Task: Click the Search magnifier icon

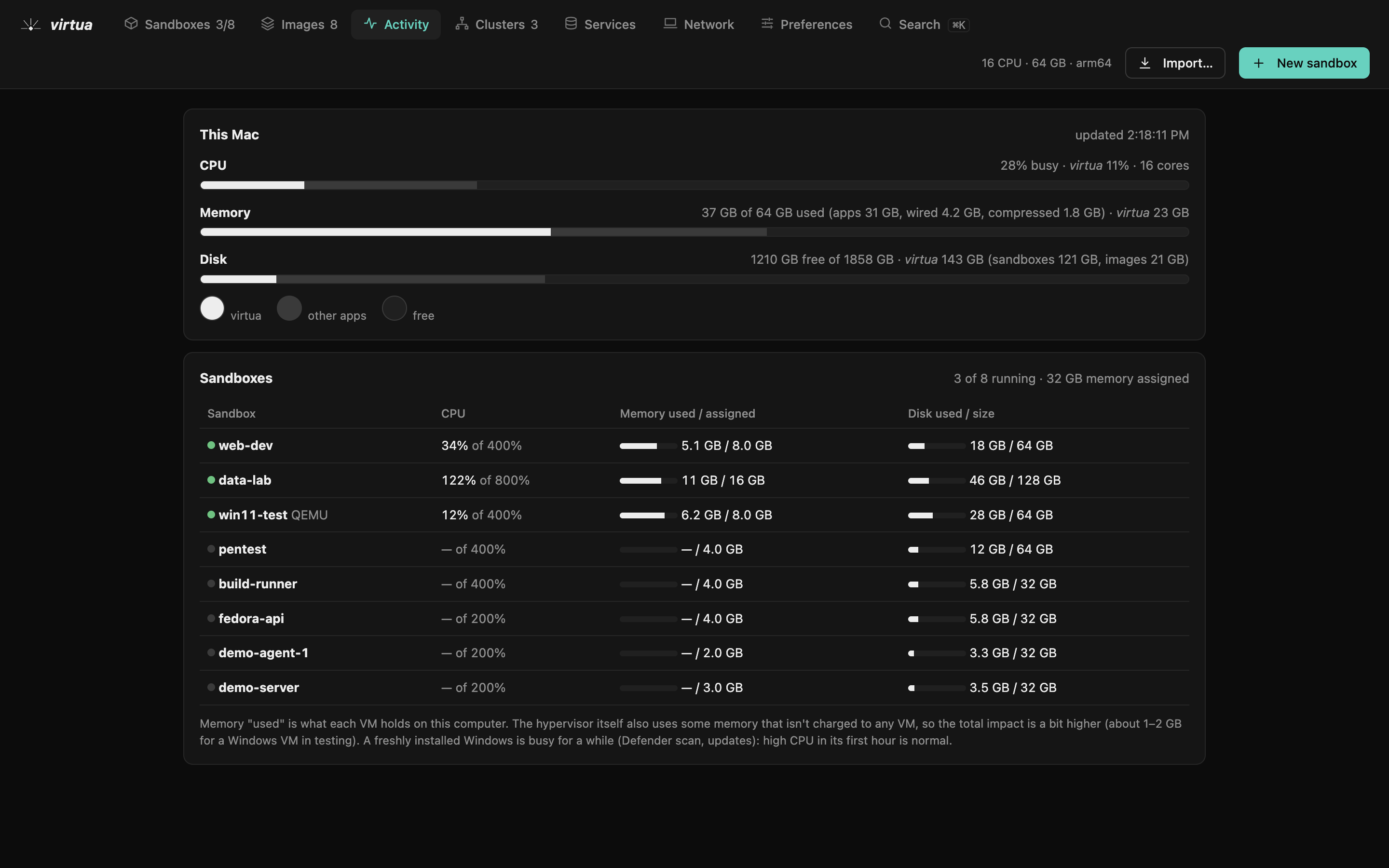Action: point(885,24)
